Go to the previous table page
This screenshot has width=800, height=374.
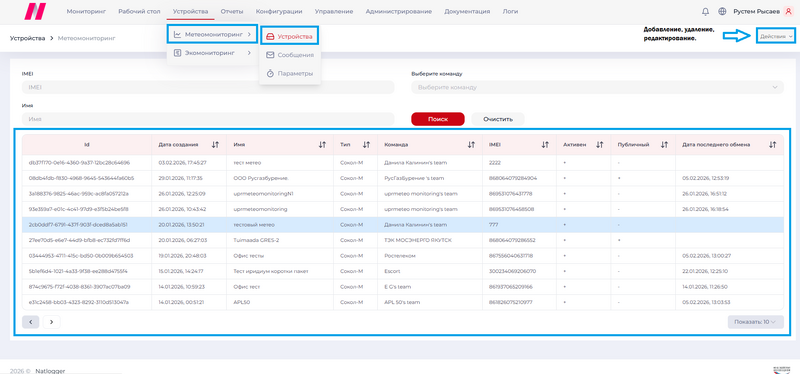coord(31,321)
